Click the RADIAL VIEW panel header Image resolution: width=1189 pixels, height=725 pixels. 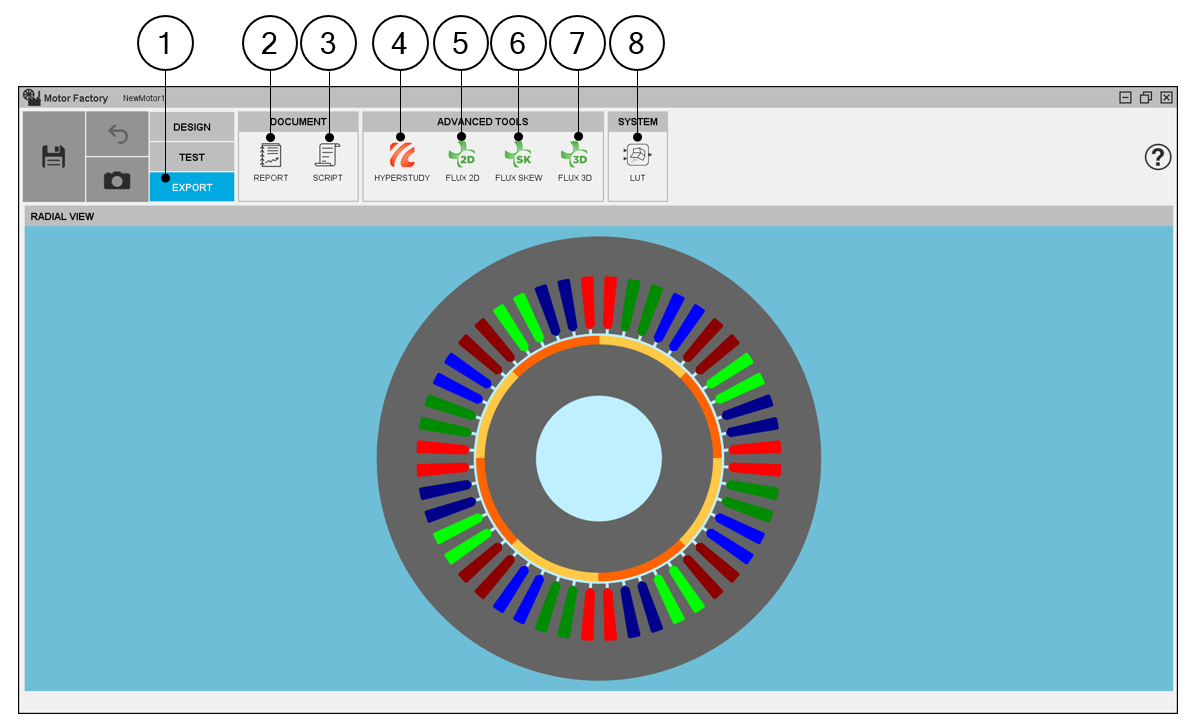598,216
